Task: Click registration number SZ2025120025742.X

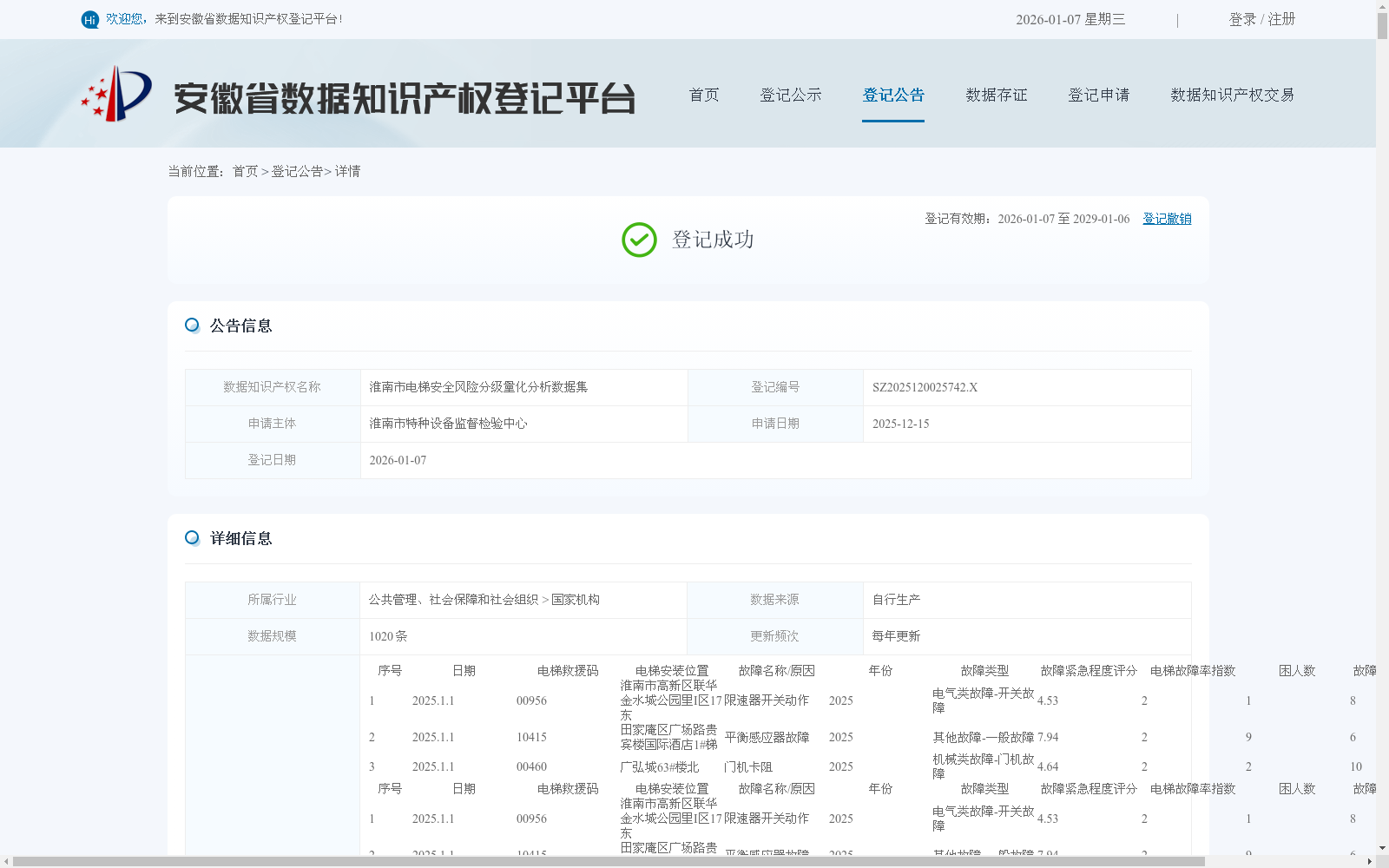Action: (925, 387)
